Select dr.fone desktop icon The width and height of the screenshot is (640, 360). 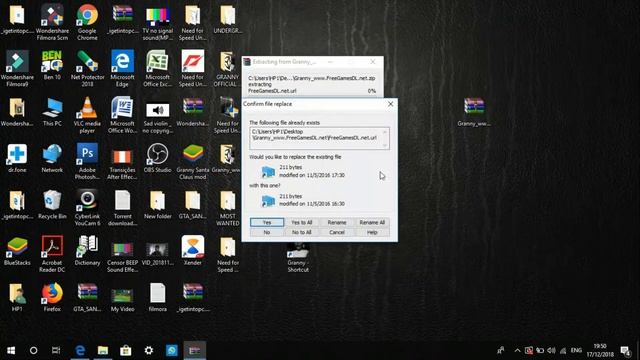pyautogui.click(x=17, y=158)
